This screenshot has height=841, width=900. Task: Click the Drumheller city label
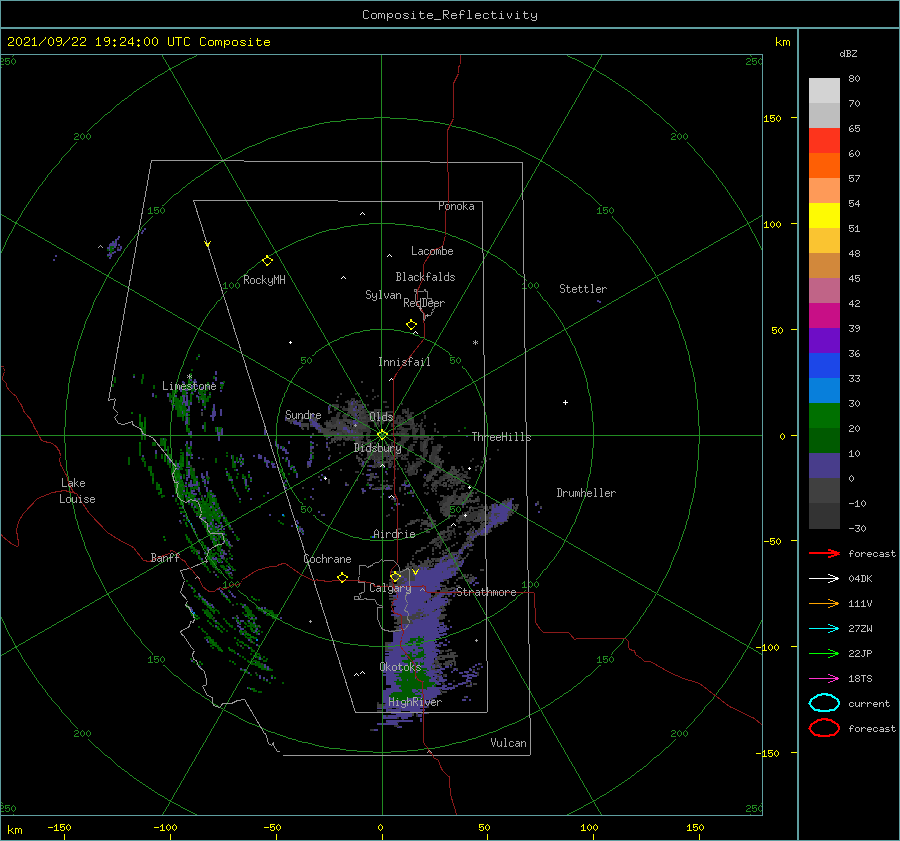tap(586, 493)
